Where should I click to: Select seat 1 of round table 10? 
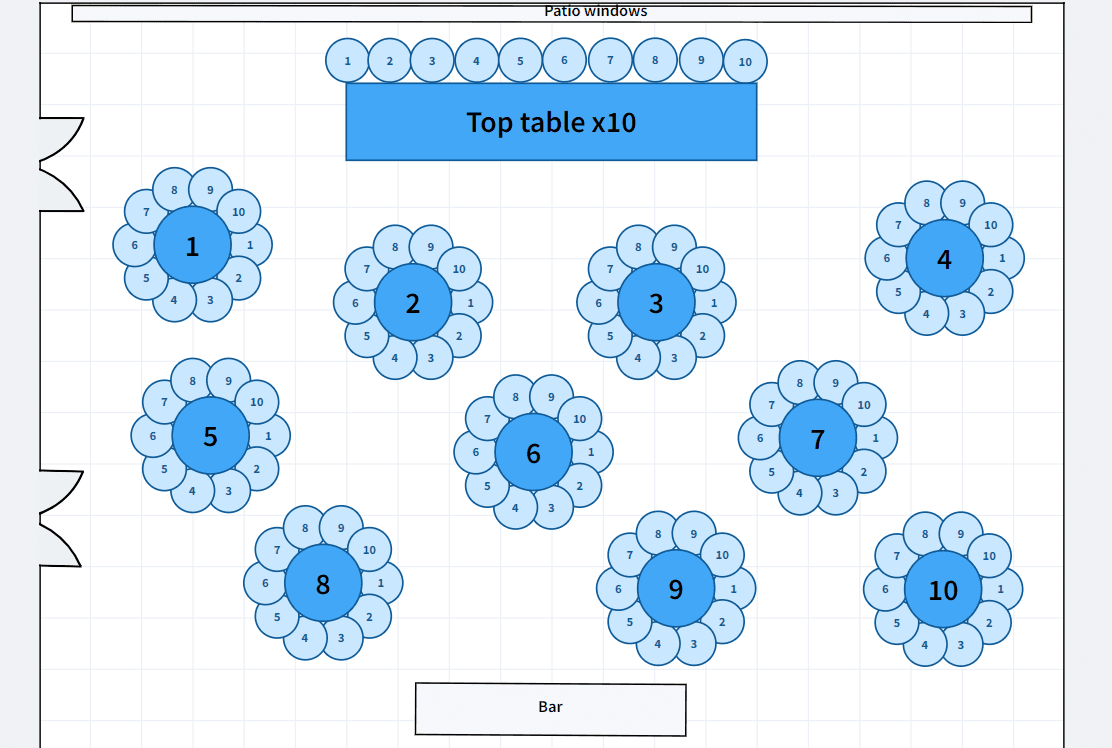(1001, 589)
